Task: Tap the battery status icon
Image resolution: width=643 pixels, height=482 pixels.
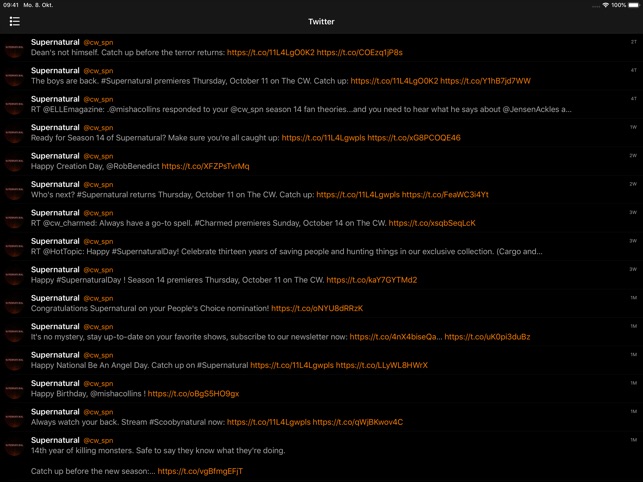Action: [634, 5]
